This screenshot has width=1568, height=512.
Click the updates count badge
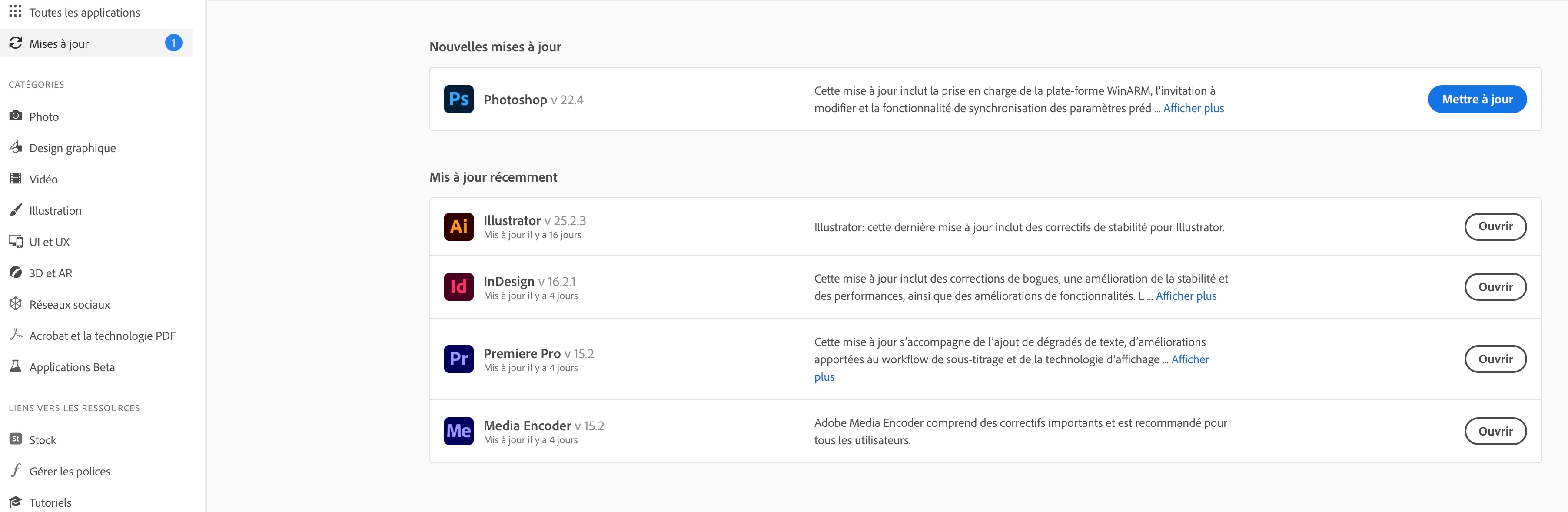click(x=173, y=43)
